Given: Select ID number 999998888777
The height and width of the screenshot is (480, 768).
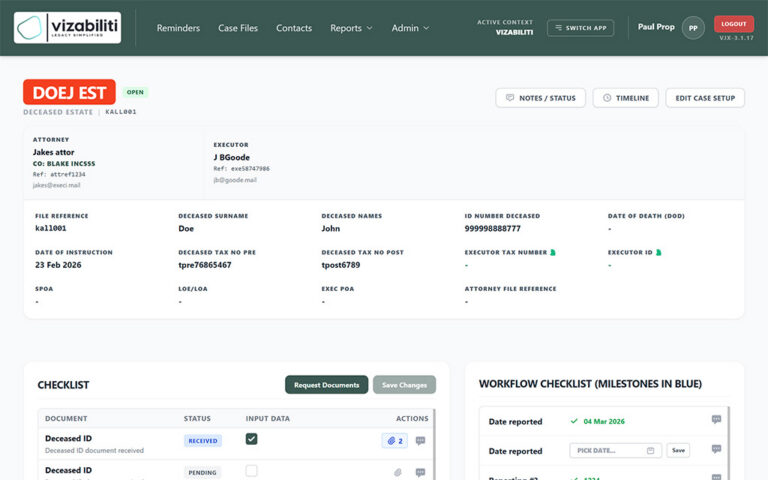Looking at the screenshot, I should [492, 228].
